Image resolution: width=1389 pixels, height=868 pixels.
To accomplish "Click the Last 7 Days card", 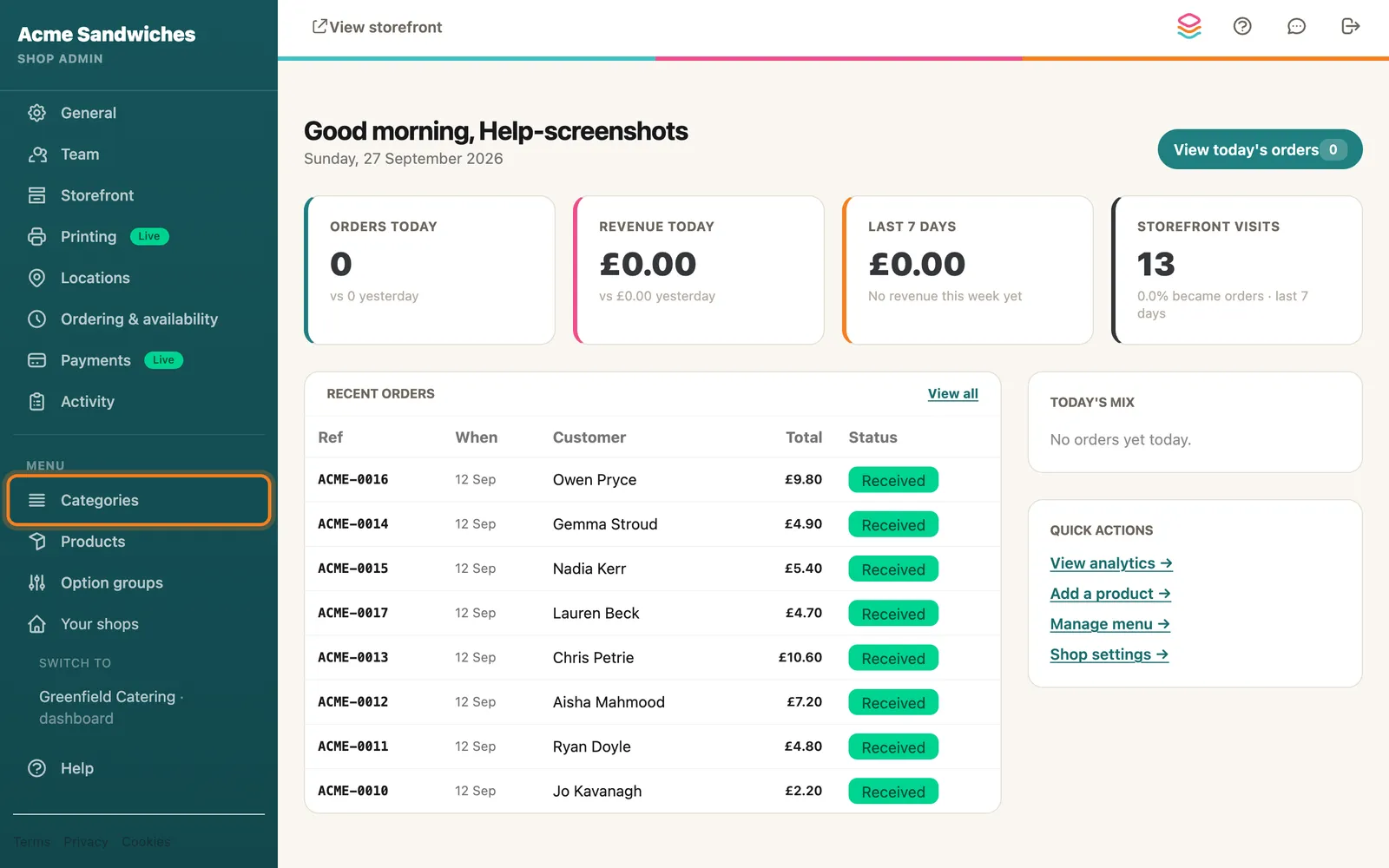I will click(x=968, y=270).
